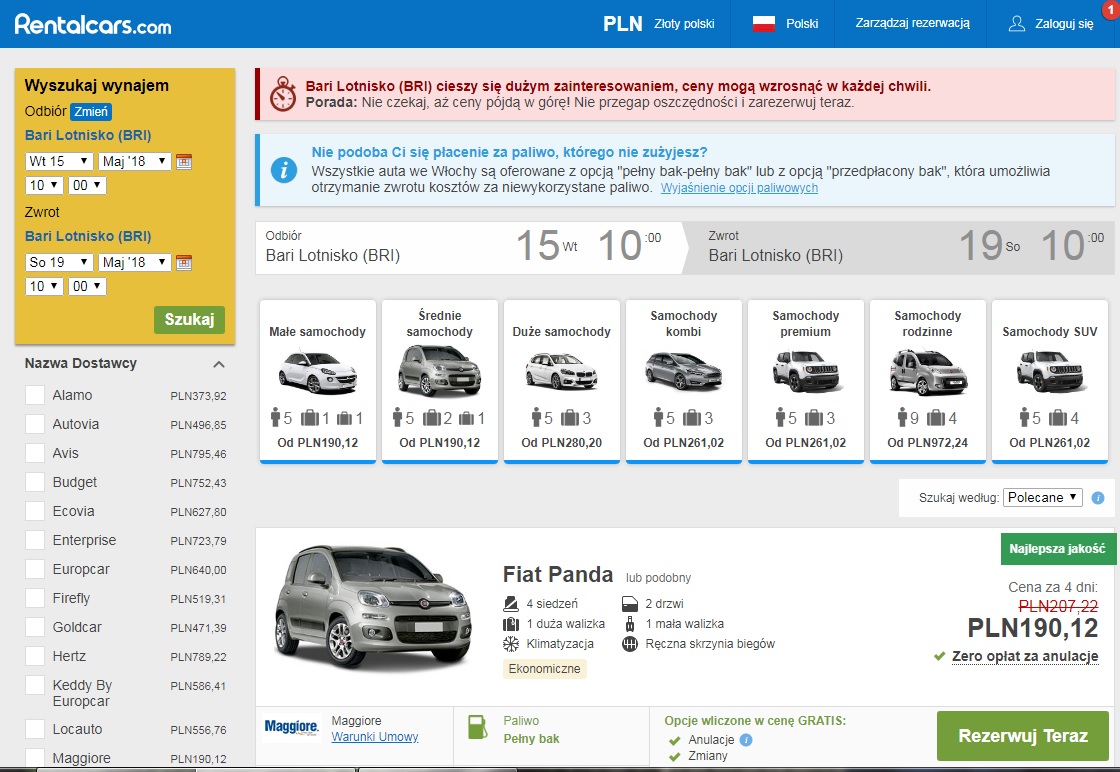Open the Polecane sort dropdown

(1043, 498)
